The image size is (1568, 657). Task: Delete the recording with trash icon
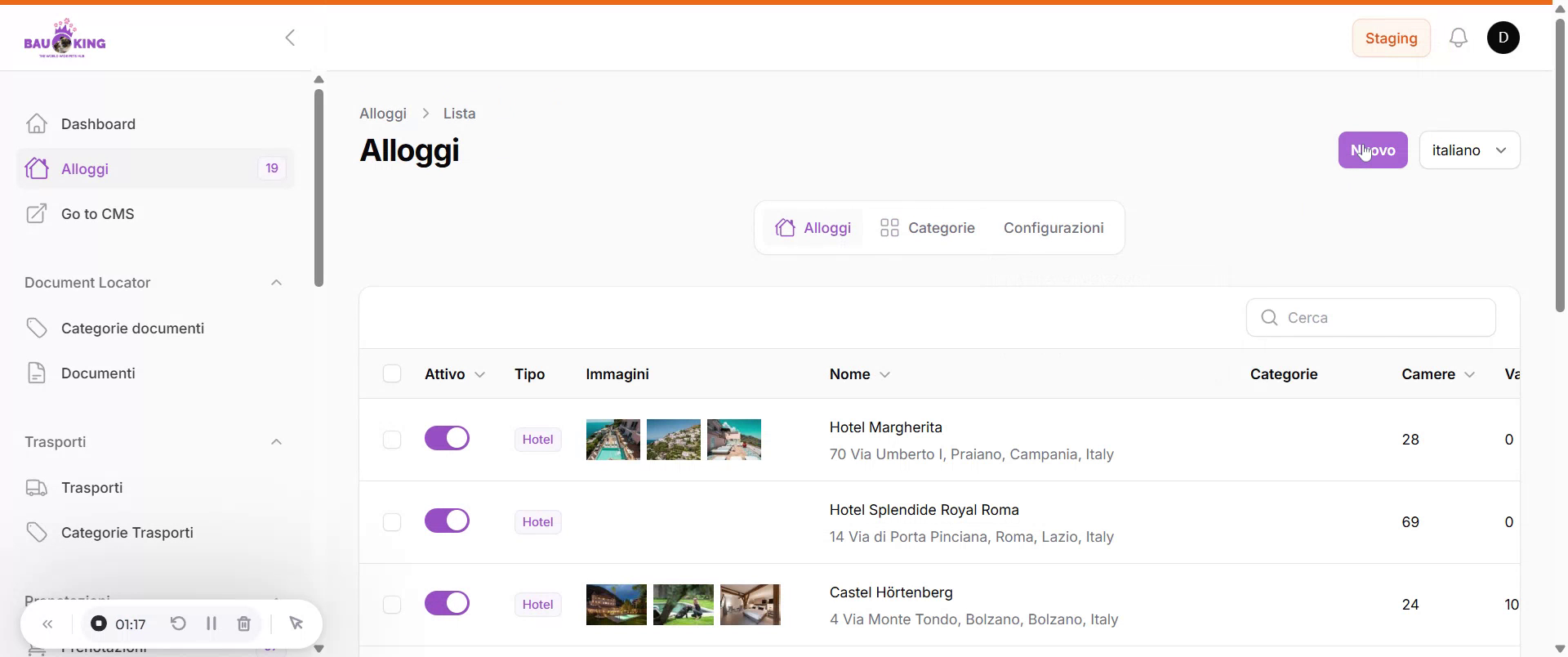(243, 623)
